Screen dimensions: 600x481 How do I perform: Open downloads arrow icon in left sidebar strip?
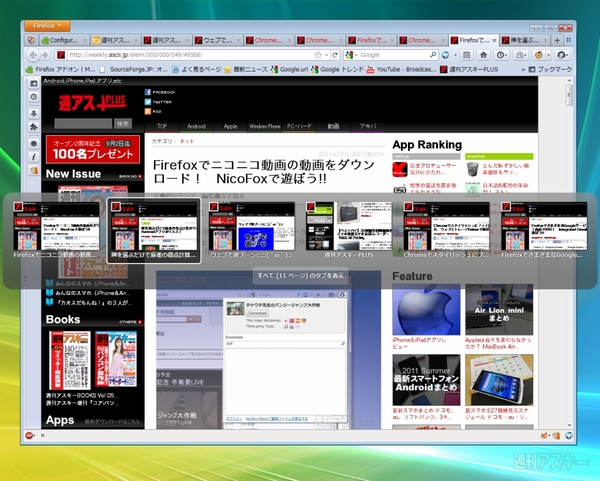(34, 113)
